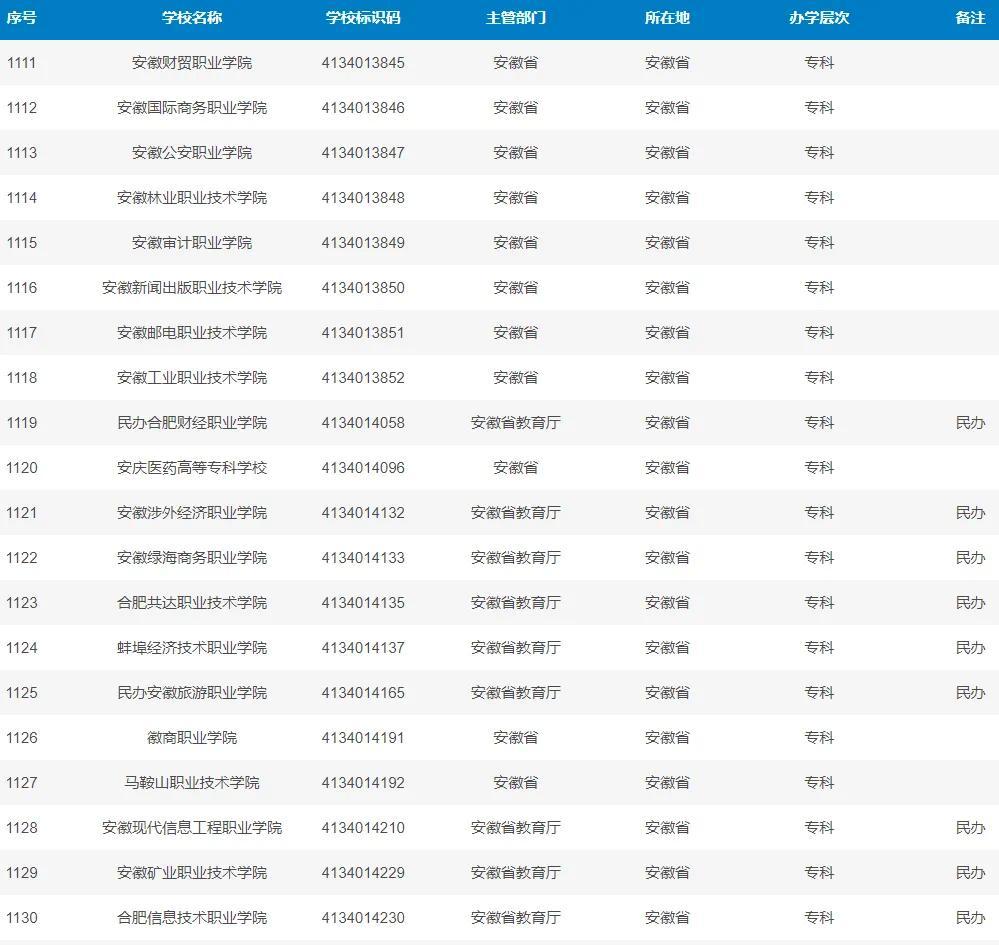Click the 学校标识码 column header

click(363, 18)
